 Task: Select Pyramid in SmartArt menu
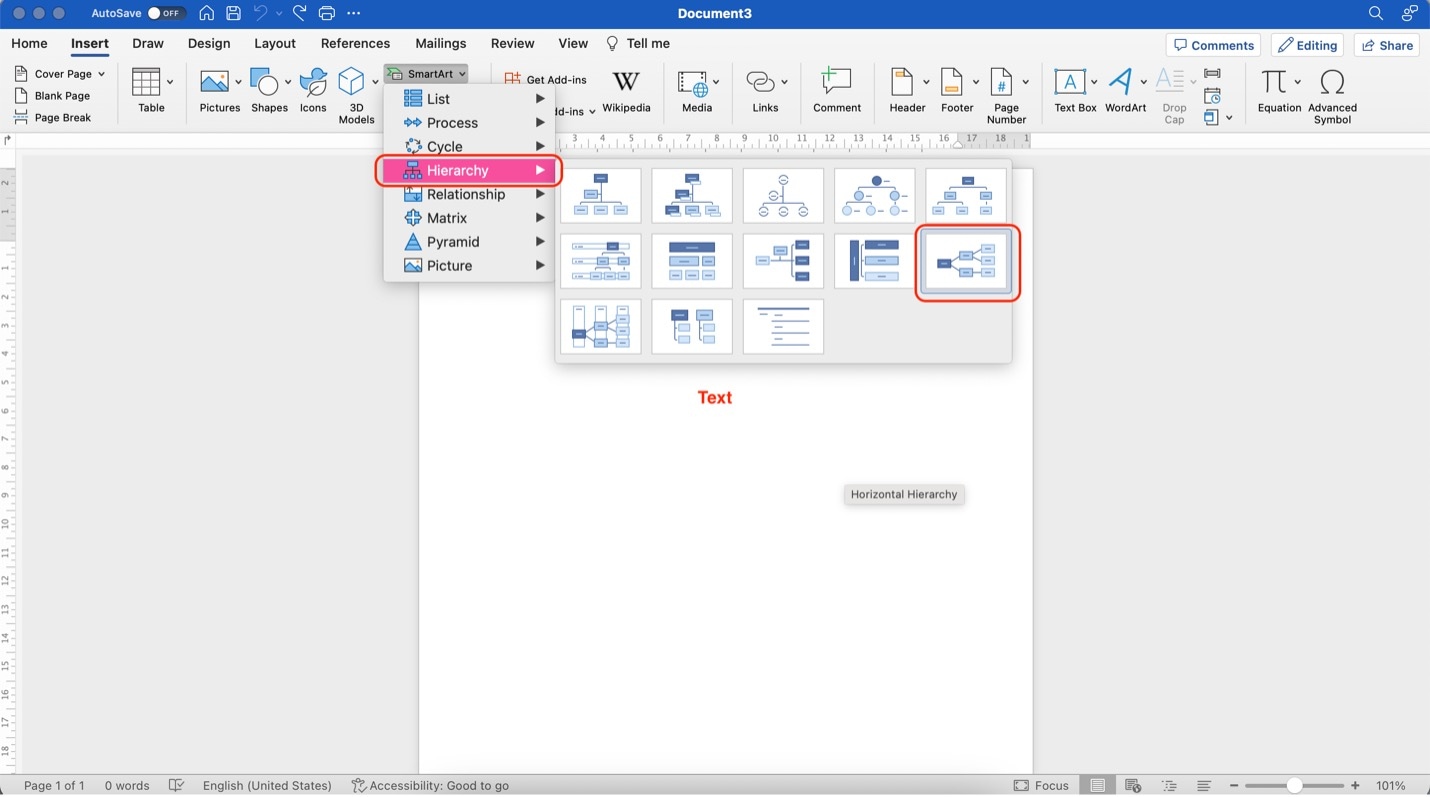tap(469, 242)
